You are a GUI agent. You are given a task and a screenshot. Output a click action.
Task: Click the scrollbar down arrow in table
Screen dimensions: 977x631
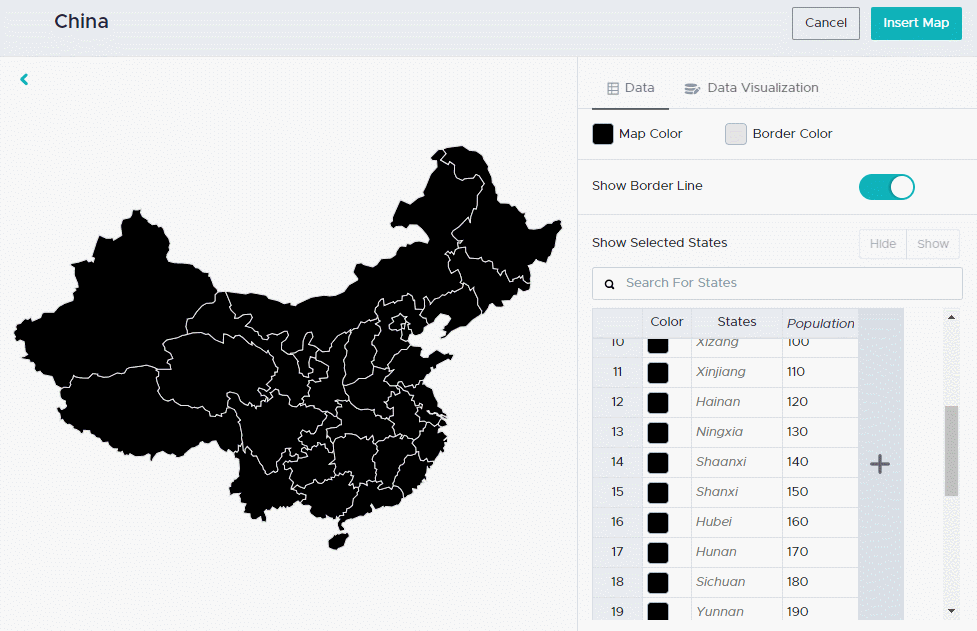951,611
